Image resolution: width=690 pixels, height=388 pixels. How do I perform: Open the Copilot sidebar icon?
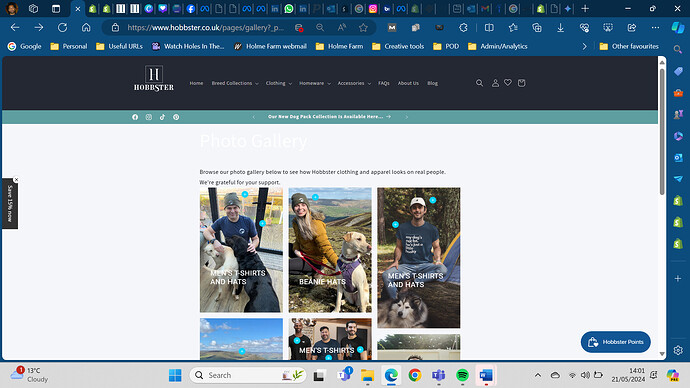coord(678,27)
